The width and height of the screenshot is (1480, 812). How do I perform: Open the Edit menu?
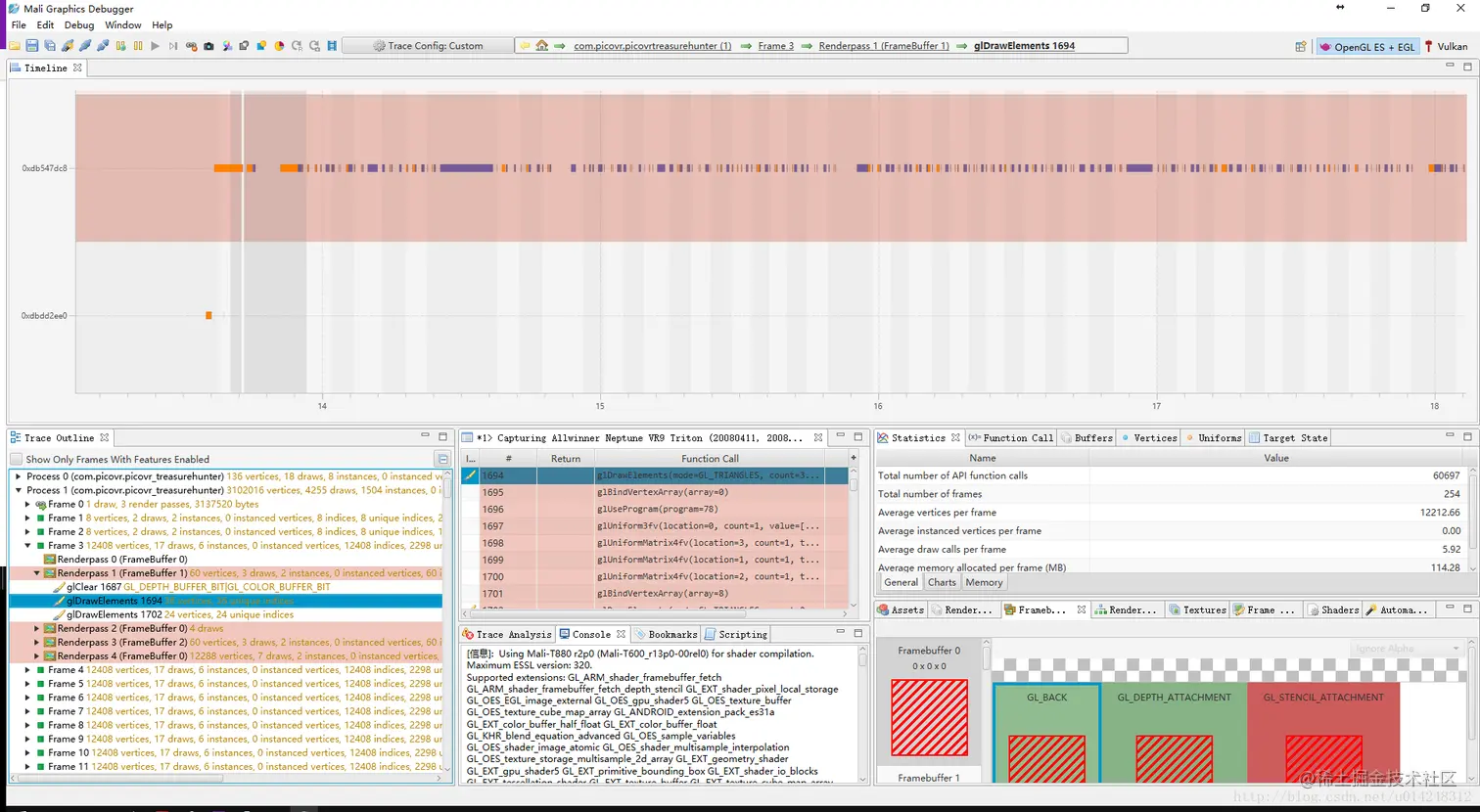click(46, 24)
